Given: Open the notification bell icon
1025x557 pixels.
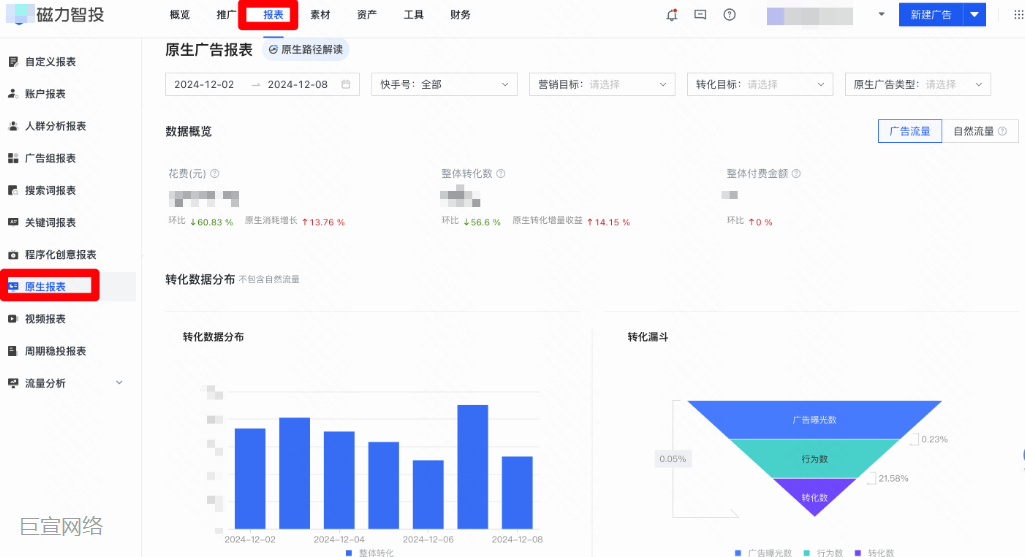Looking at the screenshot, I should coord(671,14).
